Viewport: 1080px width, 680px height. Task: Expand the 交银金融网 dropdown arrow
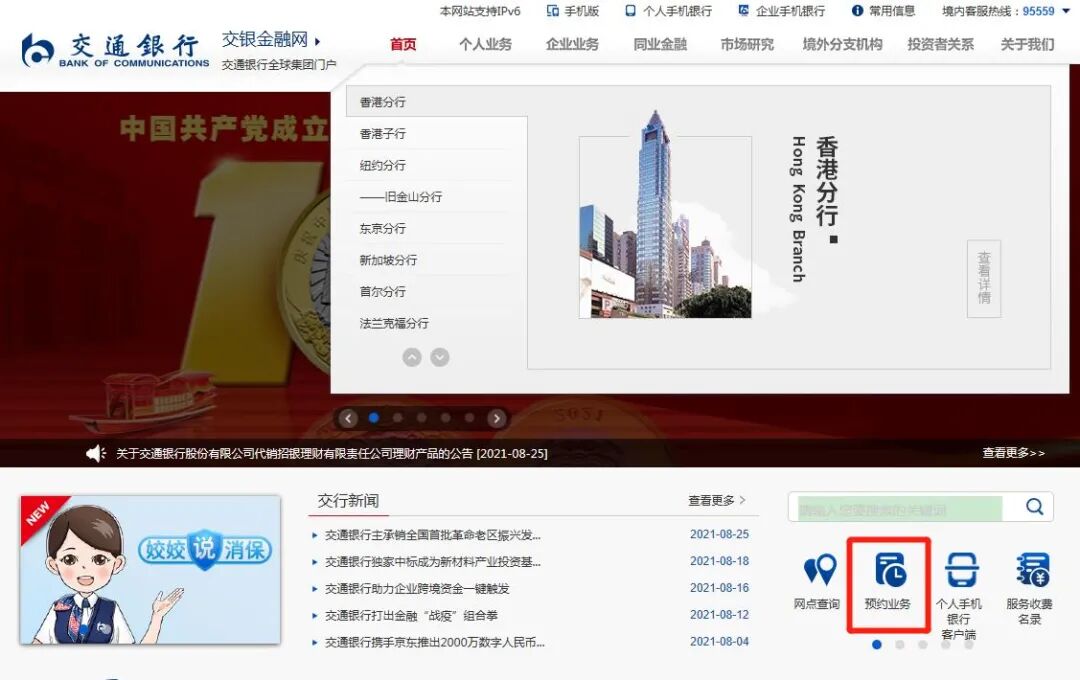click(x=317, y=41)
